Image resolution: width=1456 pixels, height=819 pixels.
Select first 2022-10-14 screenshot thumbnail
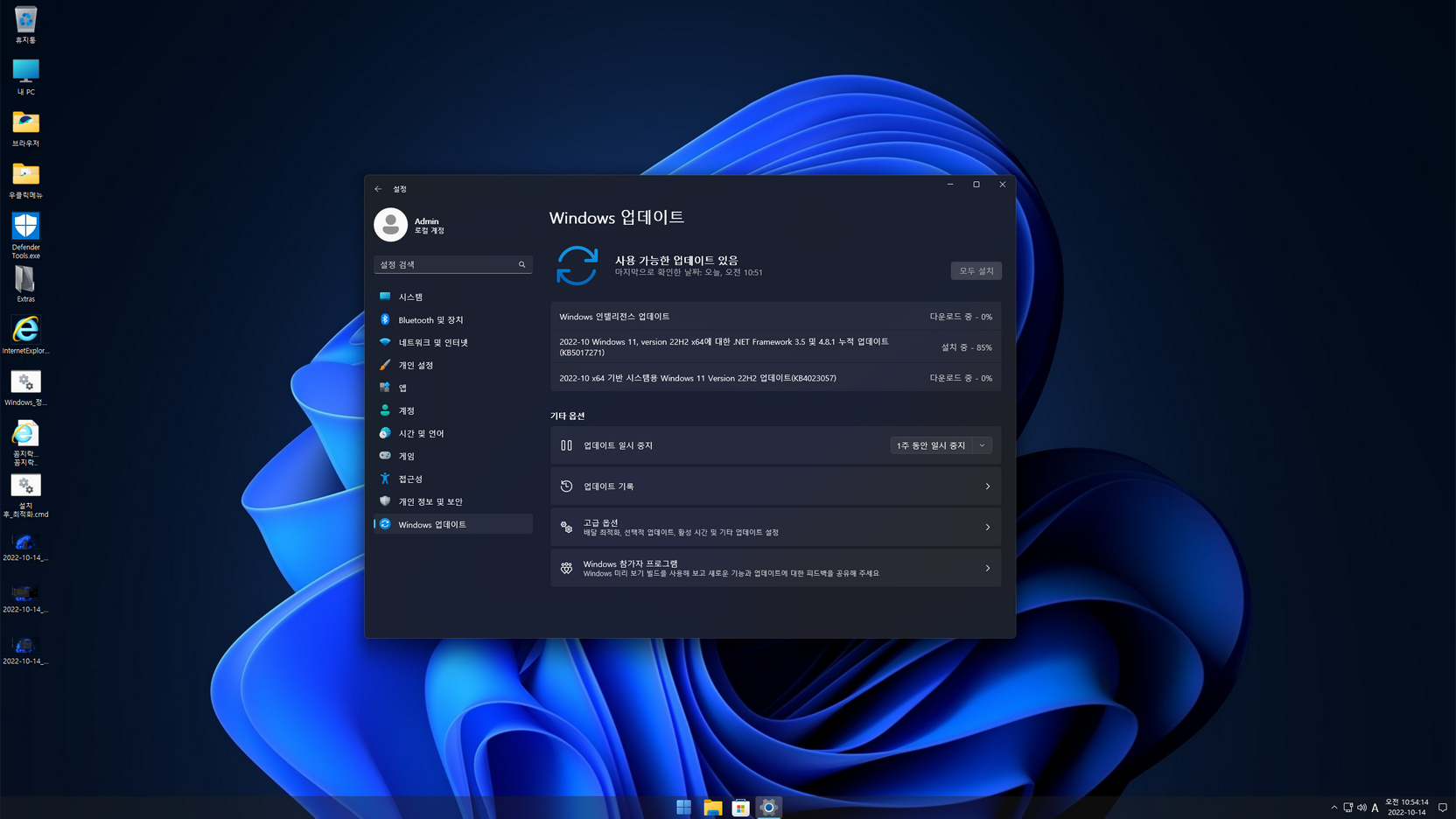(x=25, y=547)
